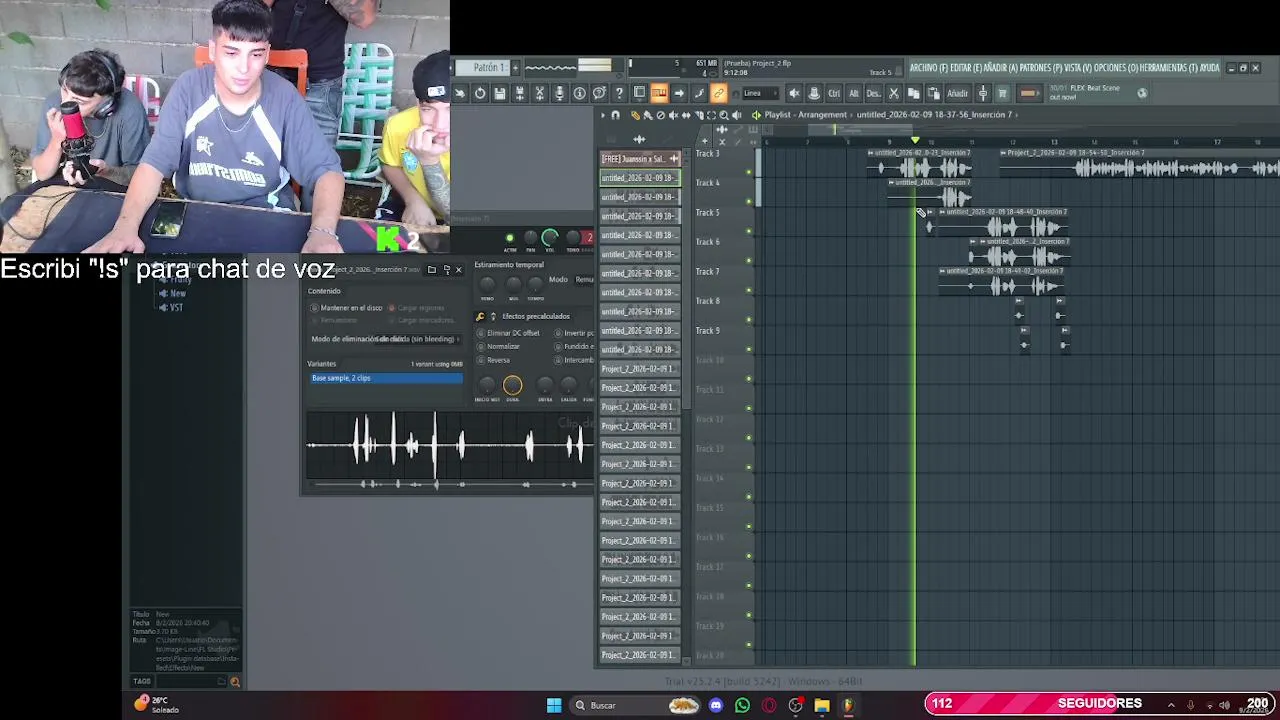
Task: Open Windows Start menu
Action: tap(554, 705)
